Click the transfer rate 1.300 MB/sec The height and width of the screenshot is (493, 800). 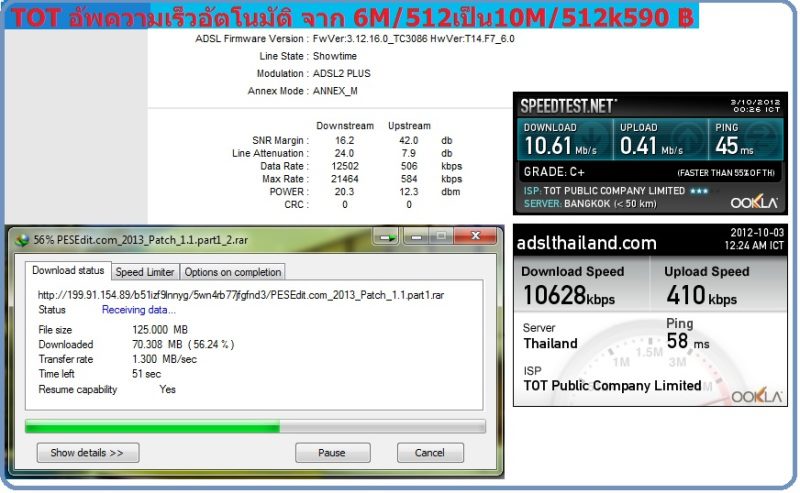[164, 359]
